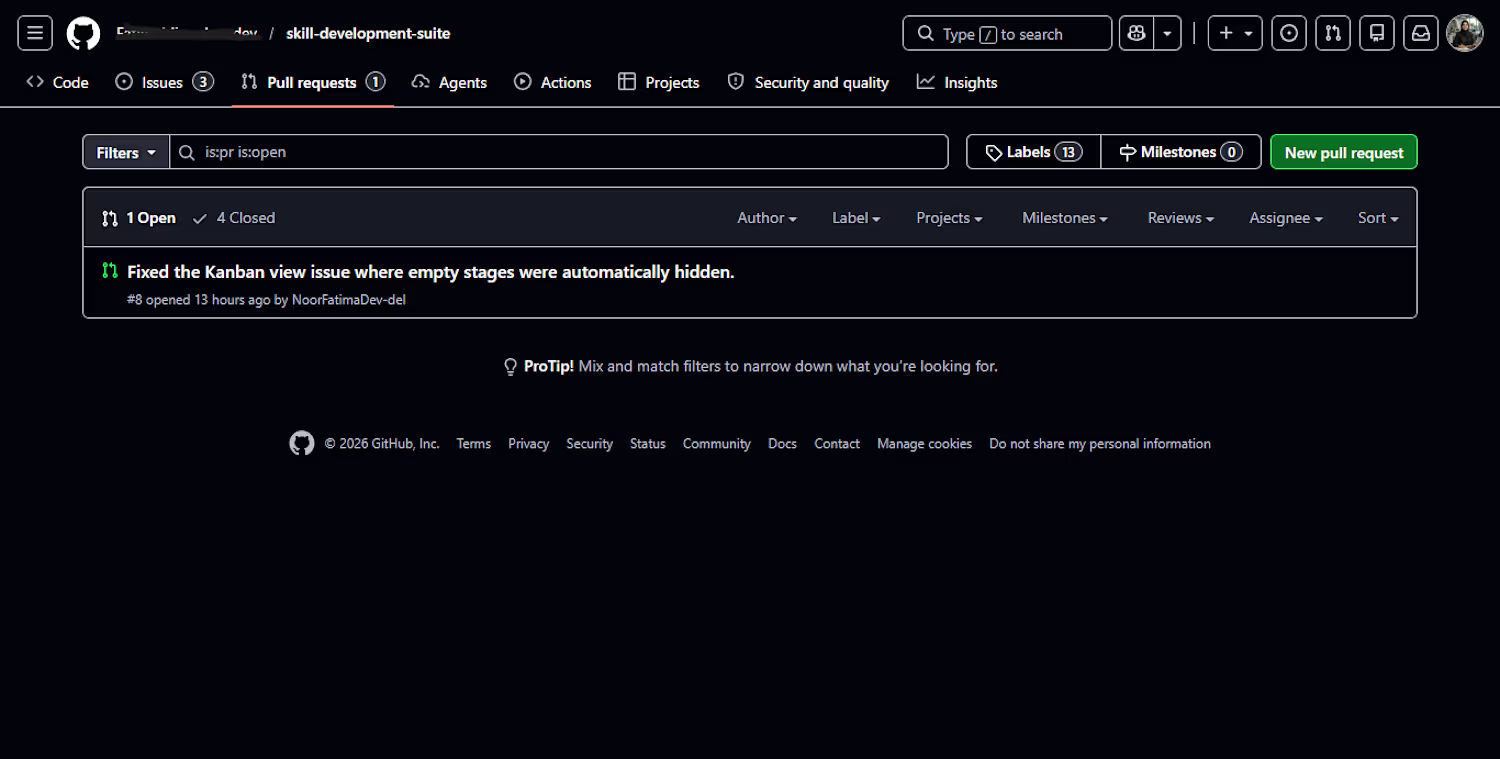Click 'Do not share my personal information'
This screenshot has height=759, width=1500.
tap(1100, 444)
